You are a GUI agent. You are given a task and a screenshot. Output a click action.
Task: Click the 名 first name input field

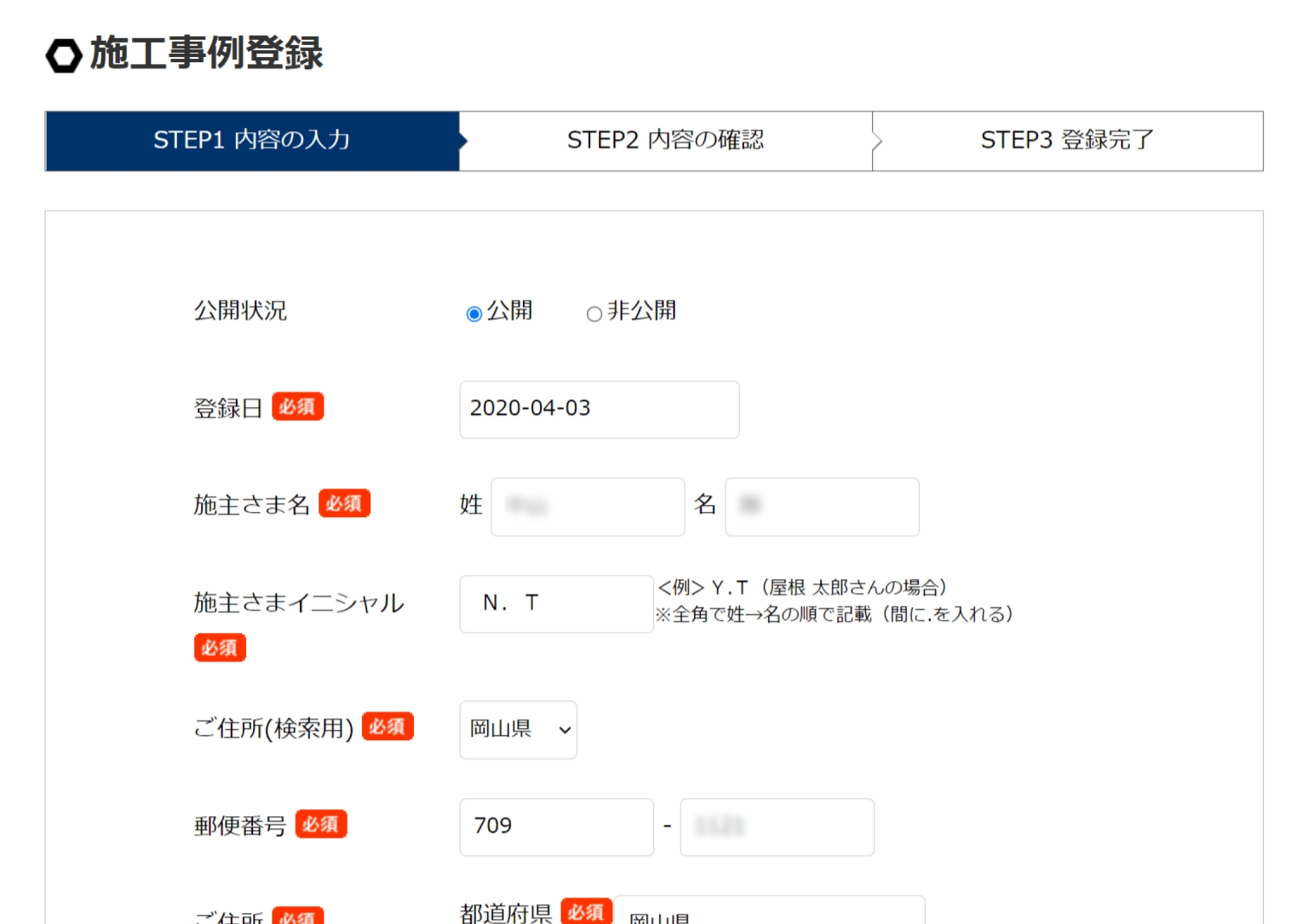click(x=821, y=506)
